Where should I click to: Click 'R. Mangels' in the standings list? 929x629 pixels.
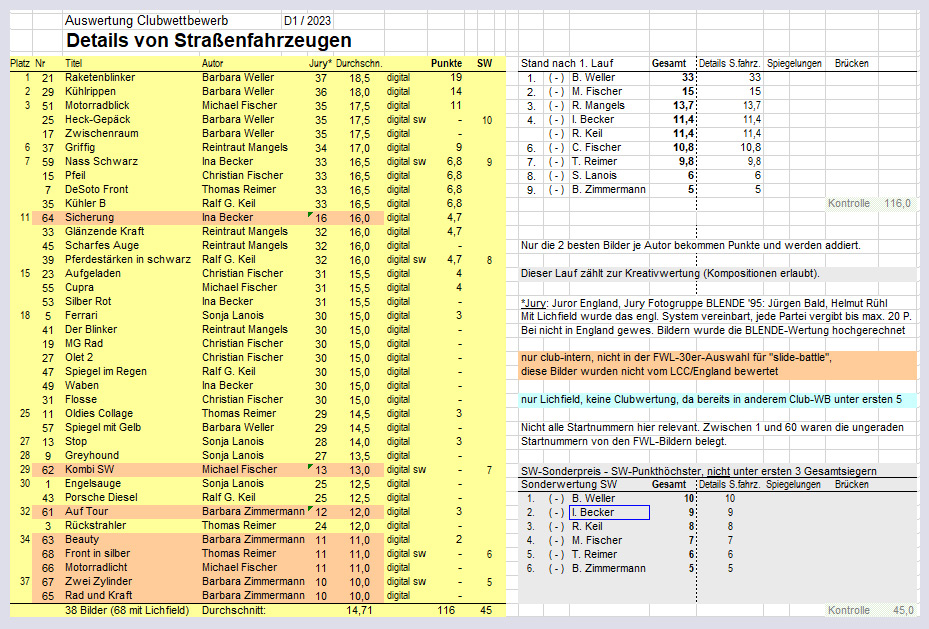click(x=598, y=105)
